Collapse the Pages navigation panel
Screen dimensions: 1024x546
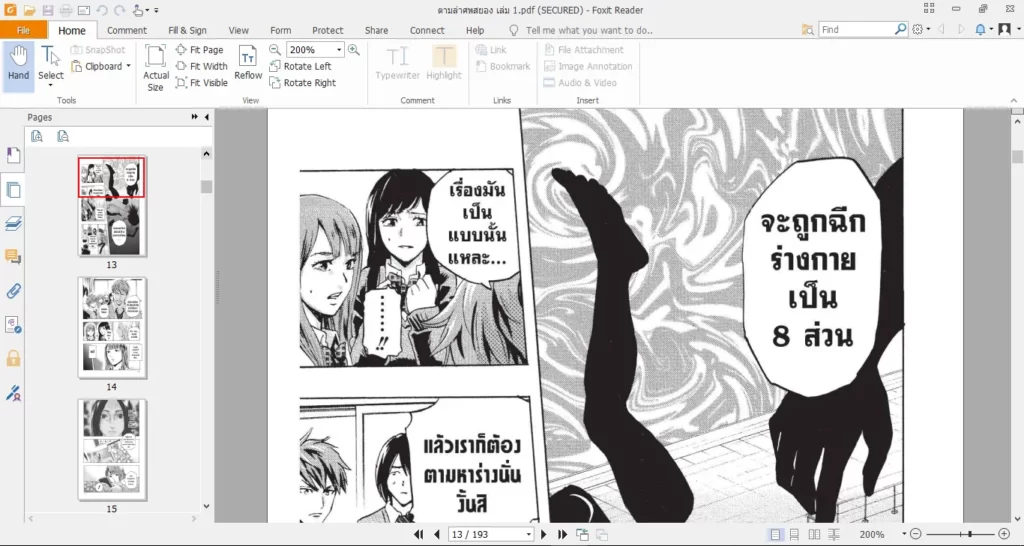click(206, 117)
